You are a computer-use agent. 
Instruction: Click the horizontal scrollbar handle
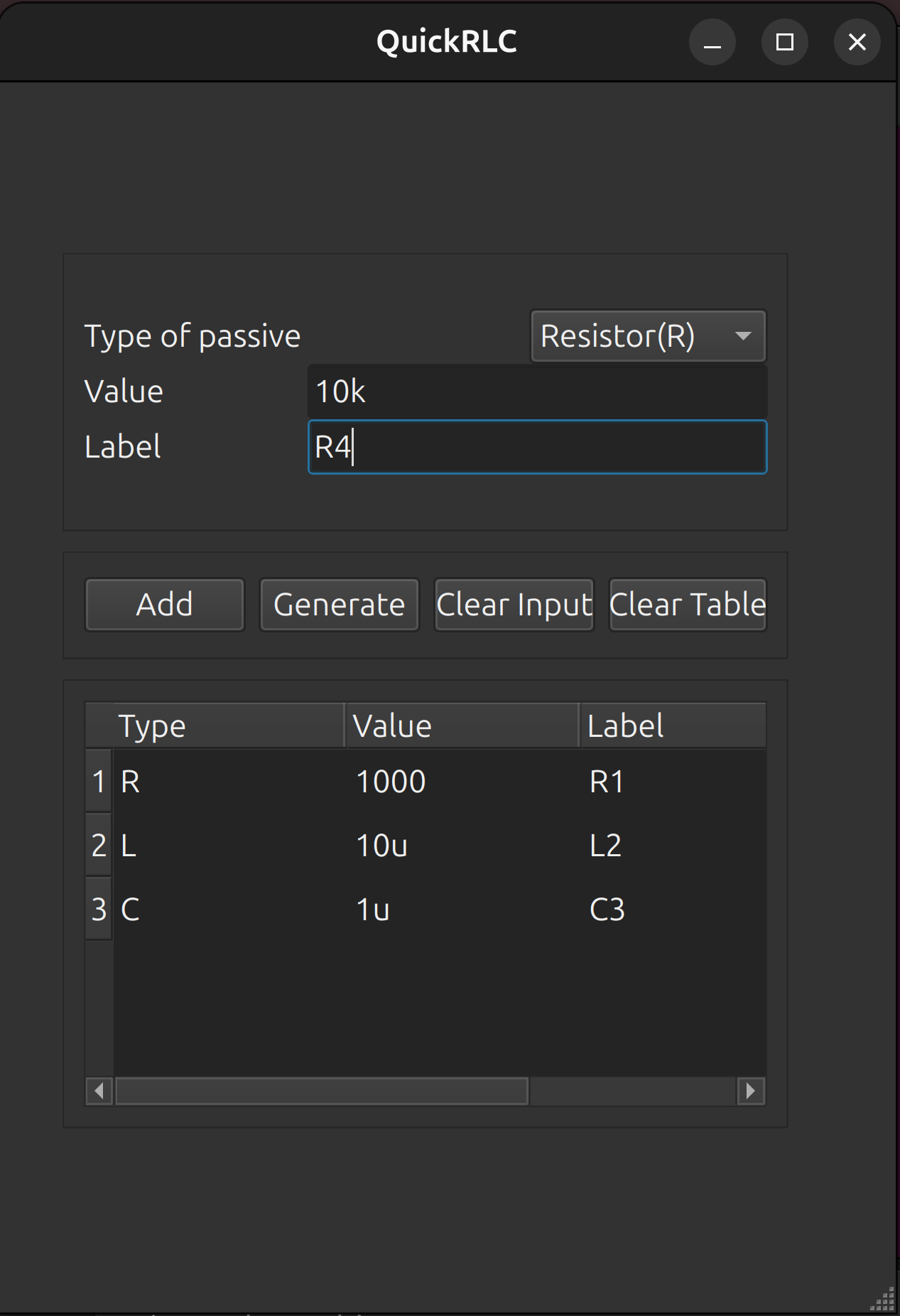[x=322, y=1091]
